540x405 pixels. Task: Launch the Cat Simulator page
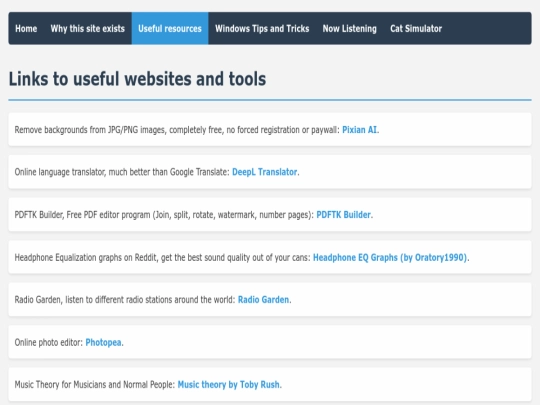coord(416,29)
